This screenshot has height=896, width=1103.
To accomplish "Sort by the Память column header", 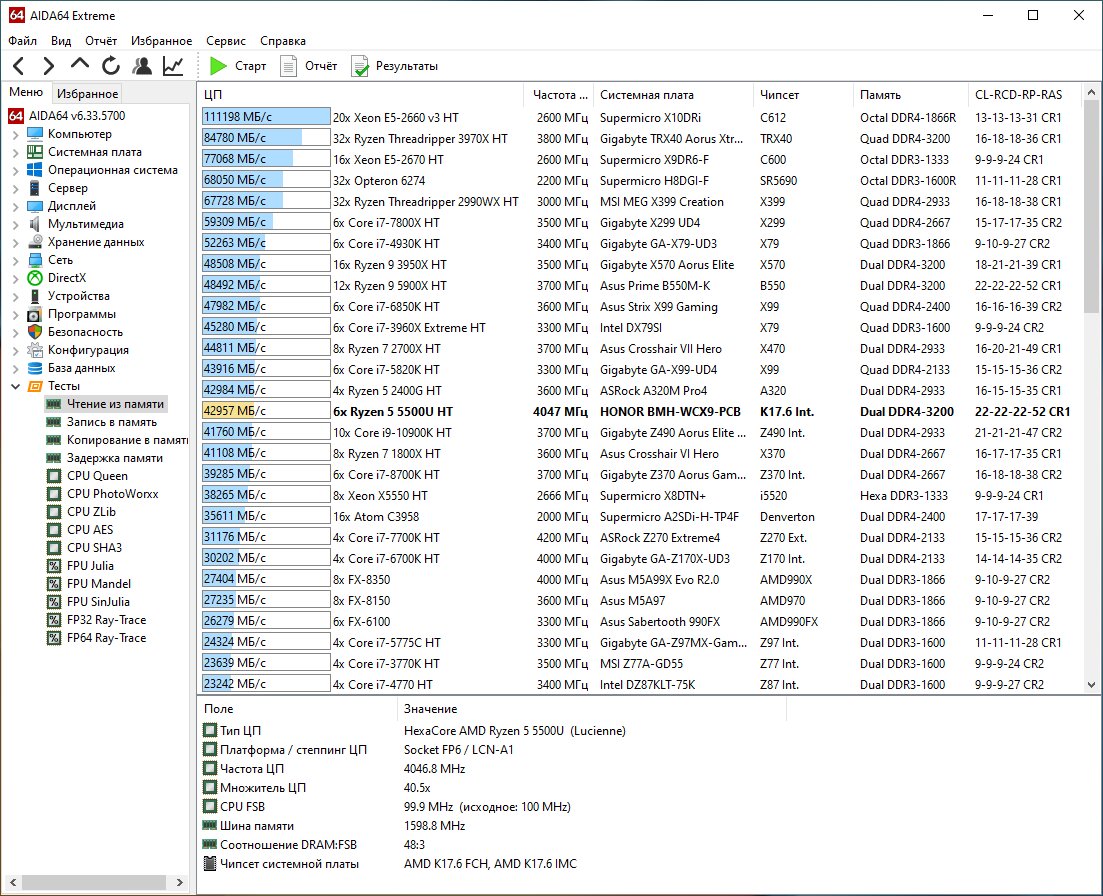I will click(911, 95).
